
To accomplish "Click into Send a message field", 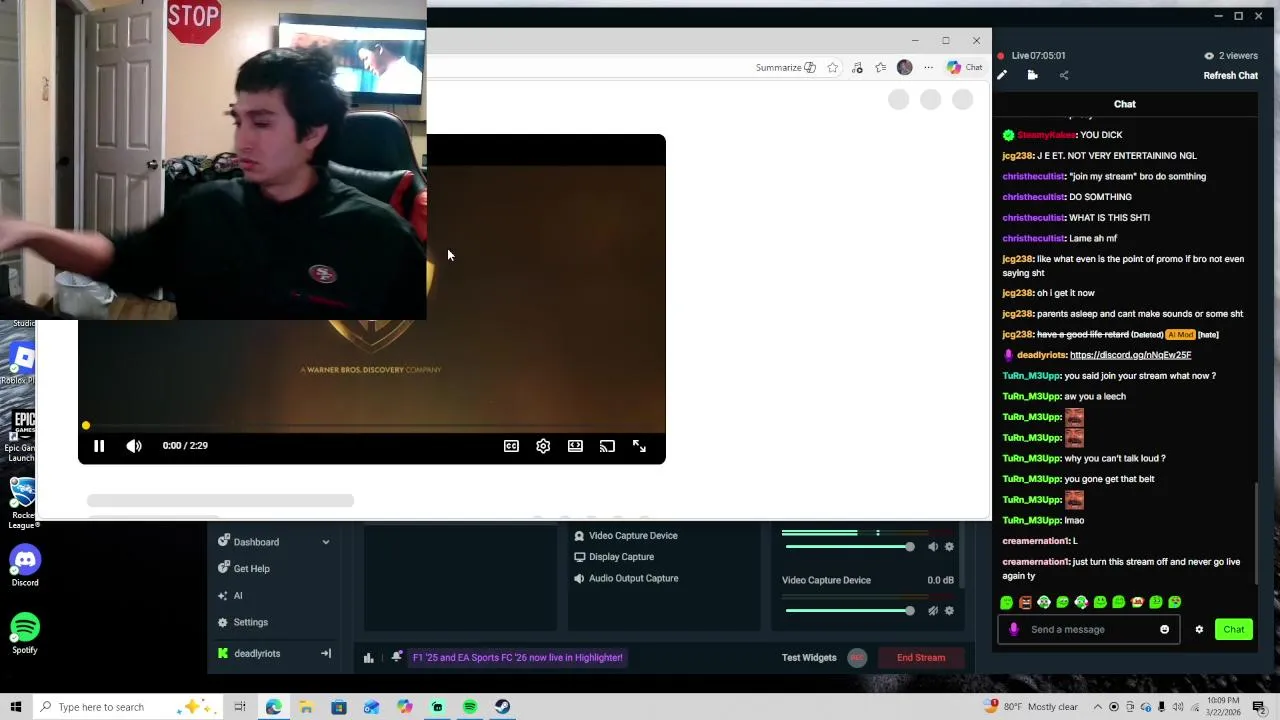I will [x=1090, y=630].
